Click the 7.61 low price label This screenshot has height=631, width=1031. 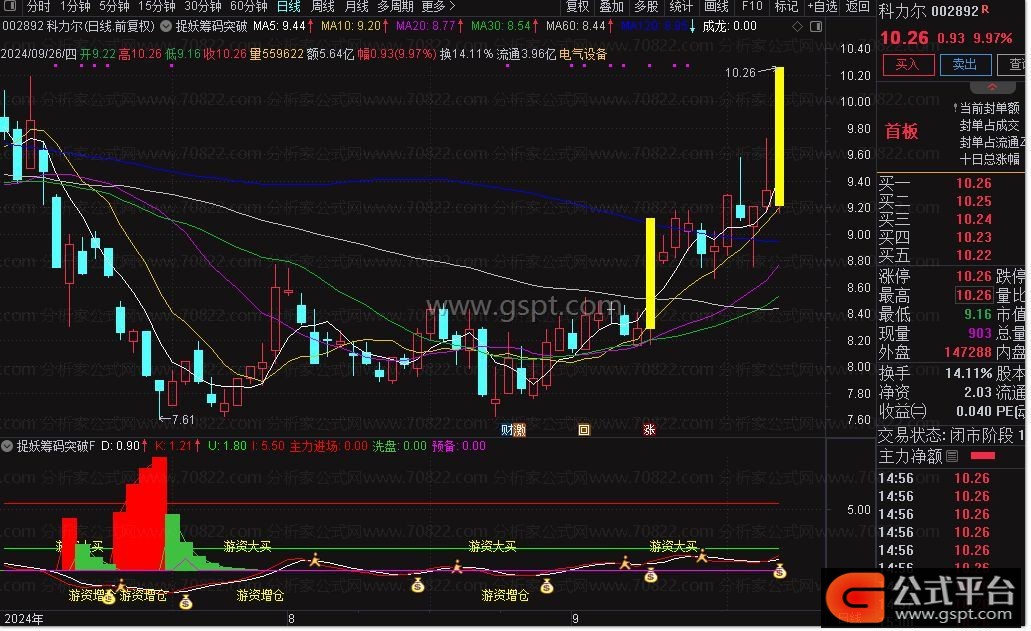183,419
